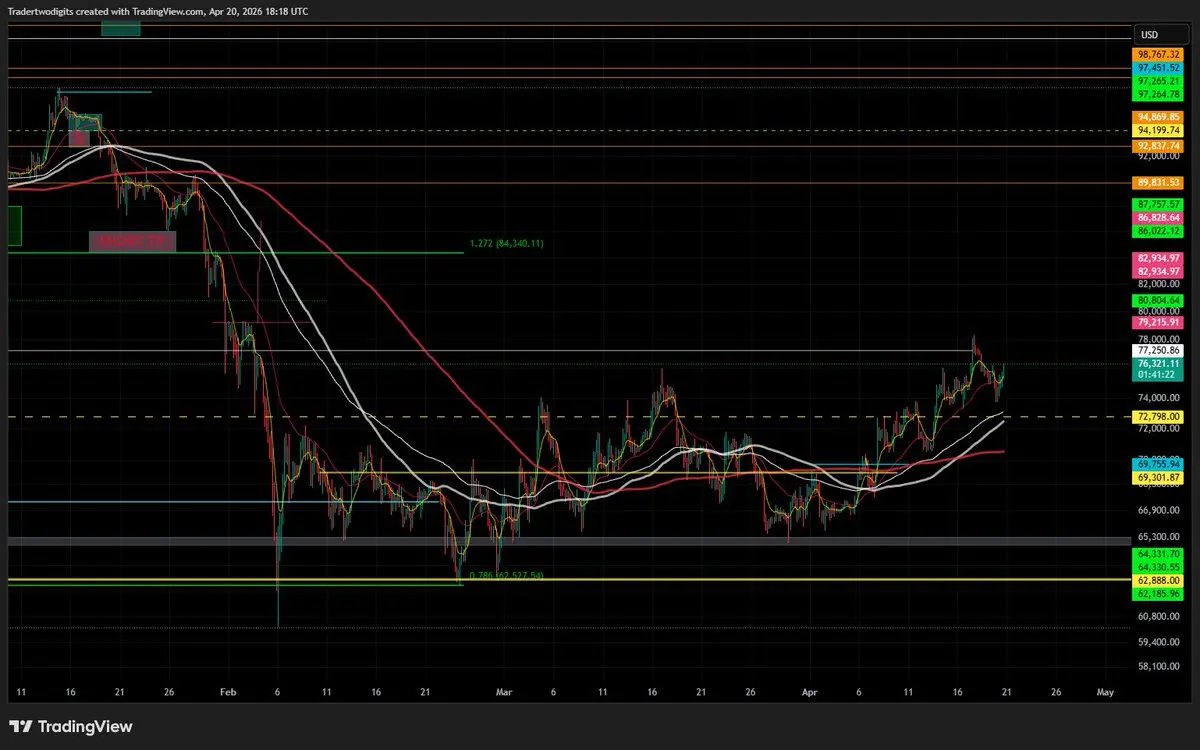Select the green 97,264.78 price label
1200x750 pixels.
1158,94
